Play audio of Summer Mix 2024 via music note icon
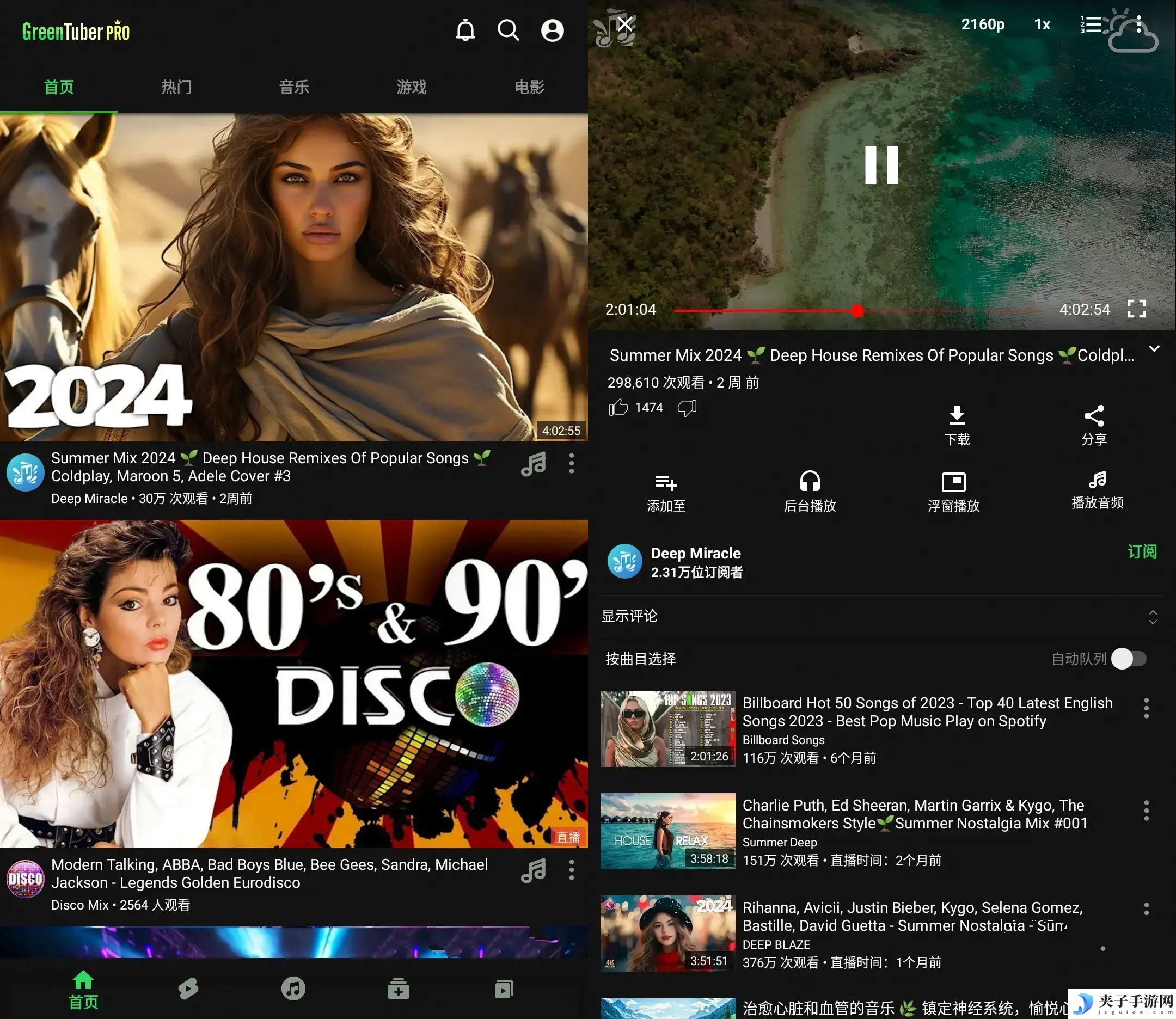This screenshot has height=1019, width=1176. pyautogui.click(x=534, y=464)
